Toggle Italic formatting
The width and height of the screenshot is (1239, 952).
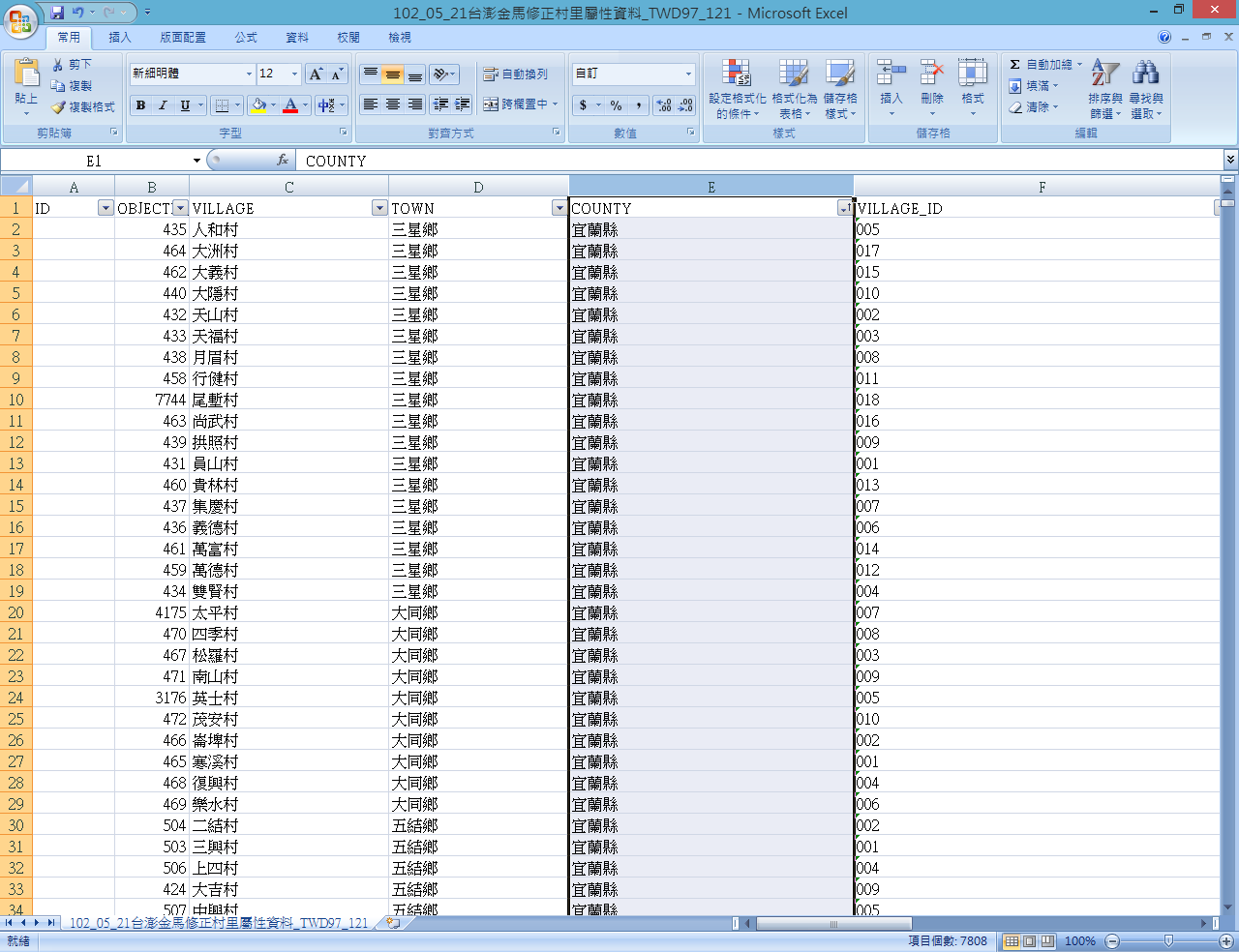pos(163,105)
